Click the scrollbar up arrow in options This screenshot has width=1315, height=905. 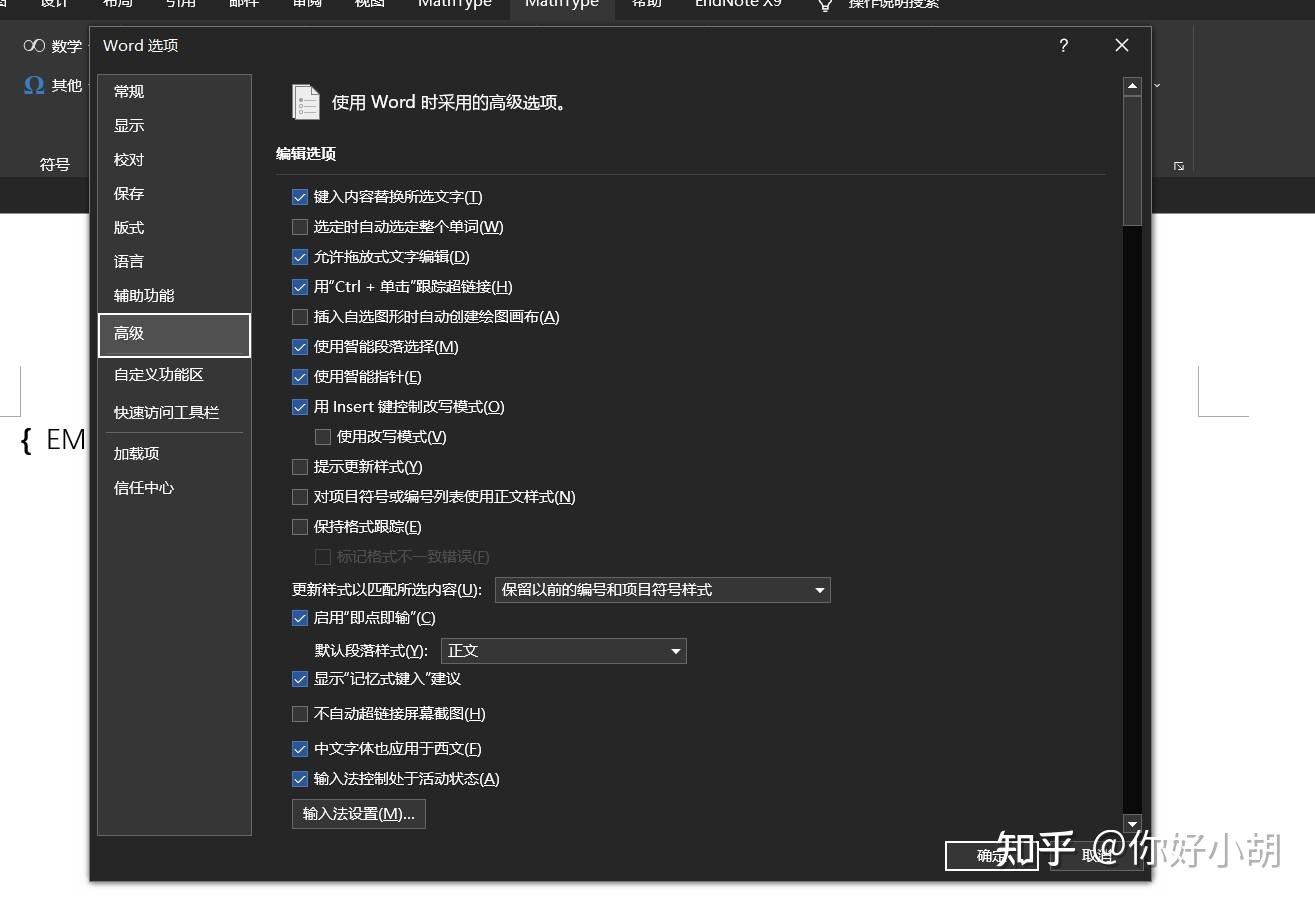coord(1133,87)
